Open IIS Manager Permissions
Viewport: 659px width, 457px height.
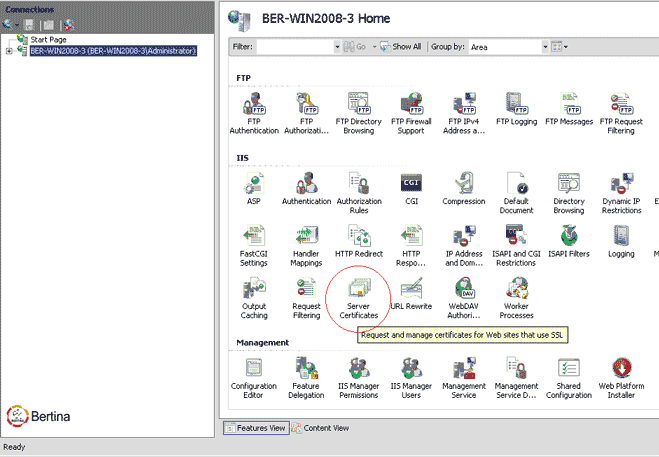point(358,378)
